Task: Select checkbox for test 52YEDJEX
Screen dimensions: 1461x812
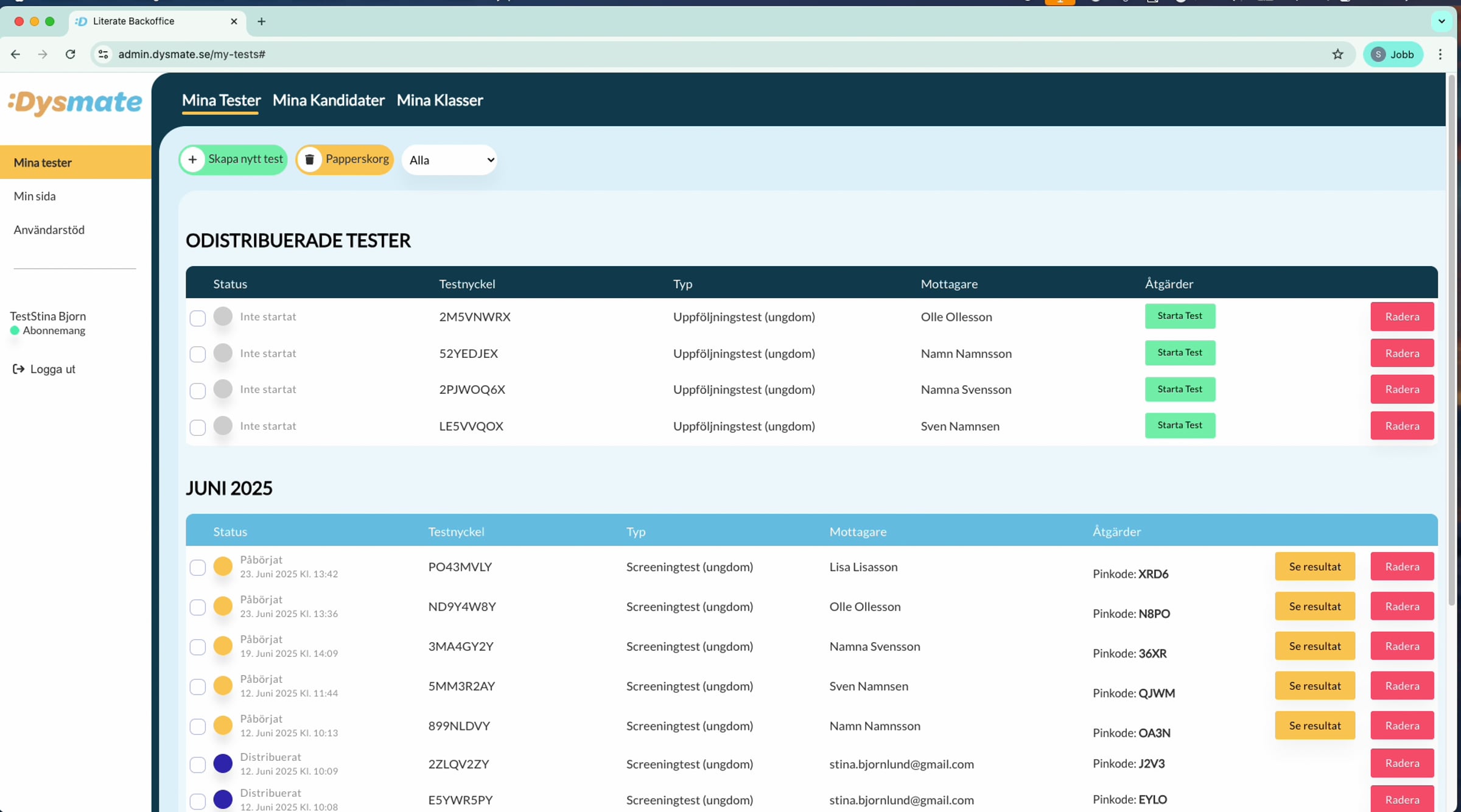Action: pos(198,354)
